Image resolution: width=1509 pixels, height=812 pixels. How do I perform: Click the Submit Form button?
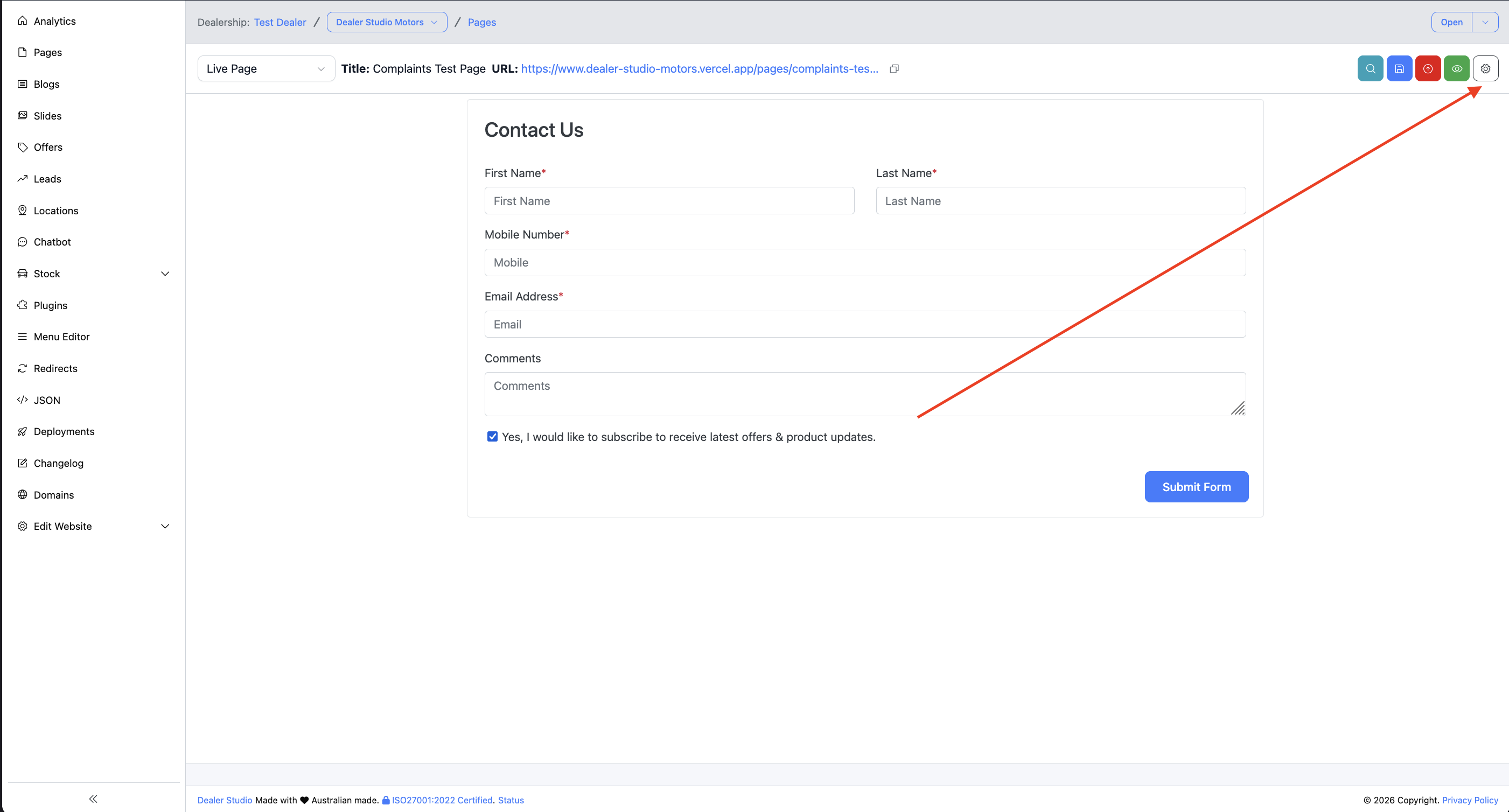tap(1196, 486)
